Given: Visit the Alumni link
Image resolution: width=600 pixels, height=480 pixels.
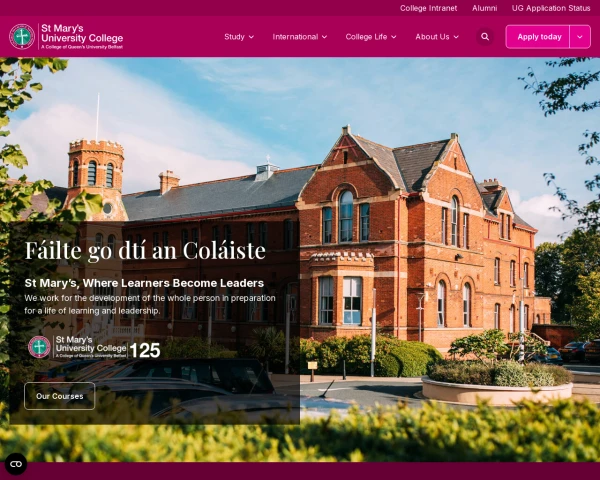Looking at the screenshot, I should (484, 8).
